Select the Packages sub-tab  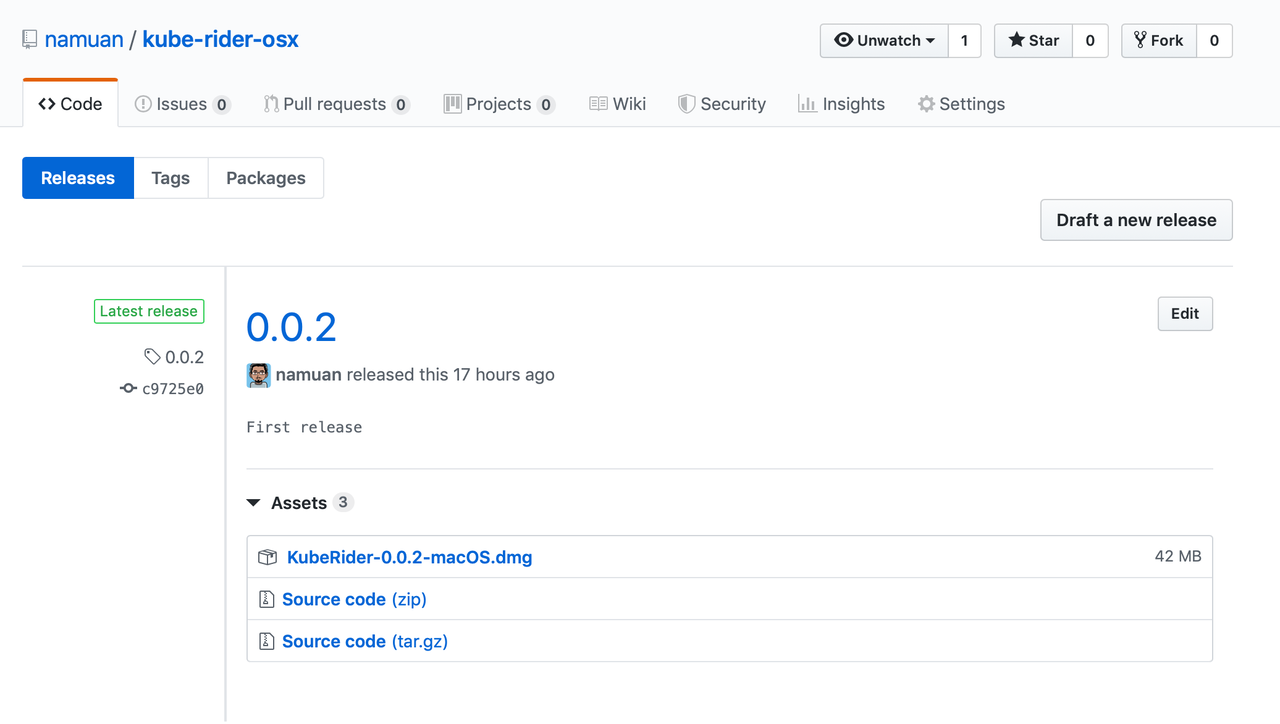coord(266,178)
